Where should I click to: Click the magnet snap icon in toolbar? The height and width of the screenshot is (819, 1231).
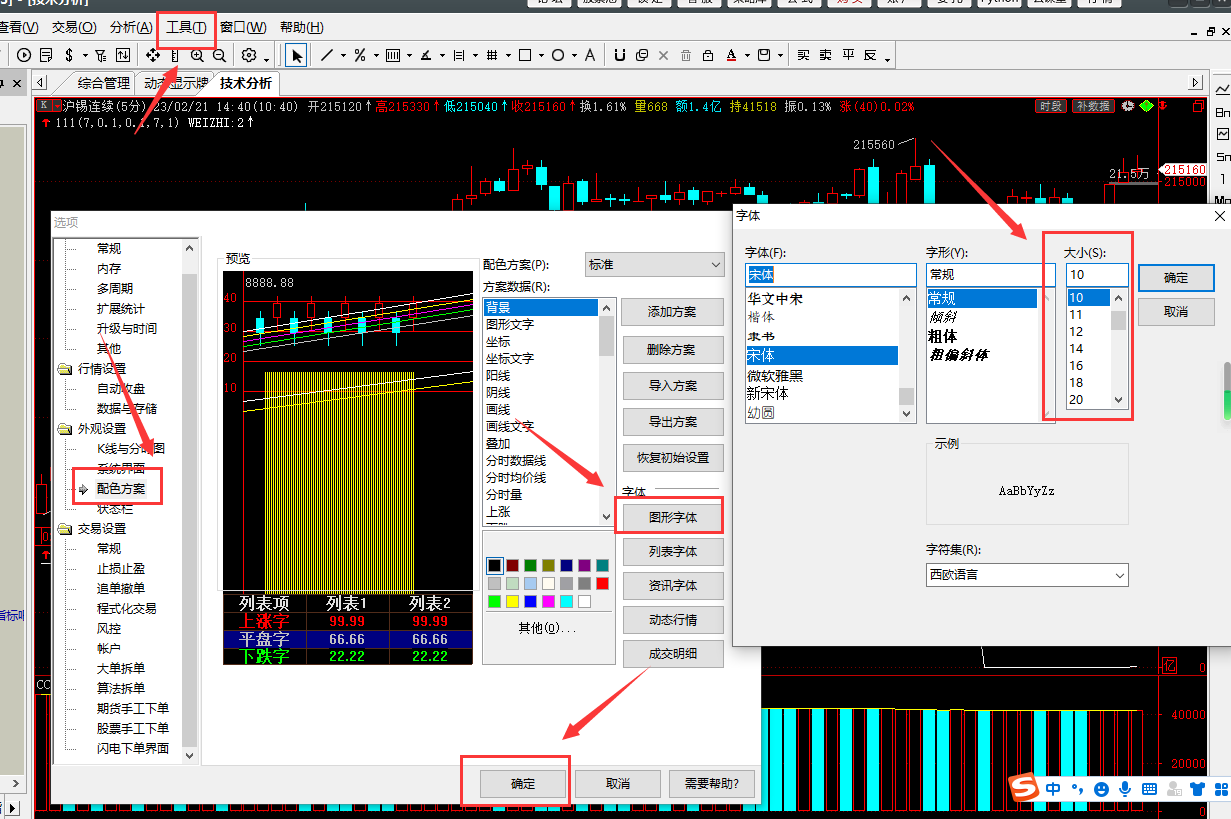(x=620, y=55)
